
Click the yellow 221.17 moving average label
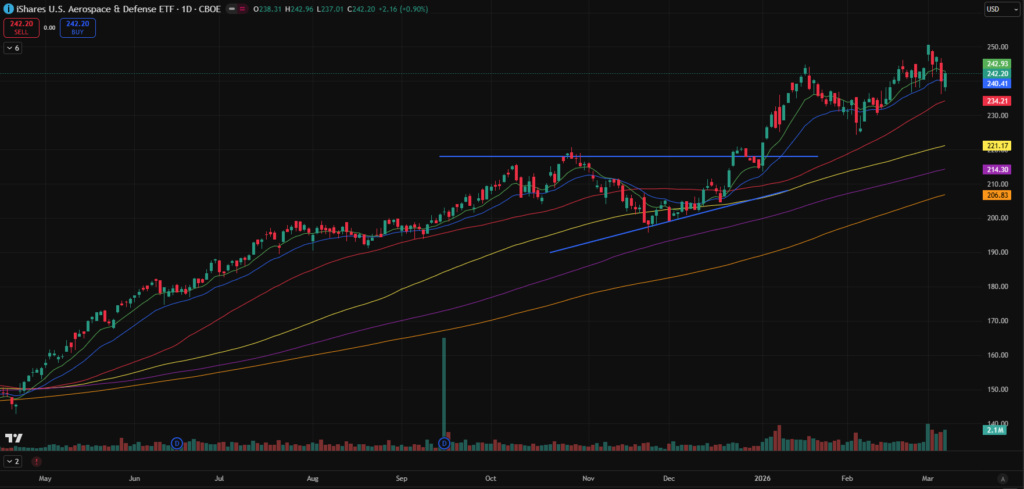[x=996, y=146]
